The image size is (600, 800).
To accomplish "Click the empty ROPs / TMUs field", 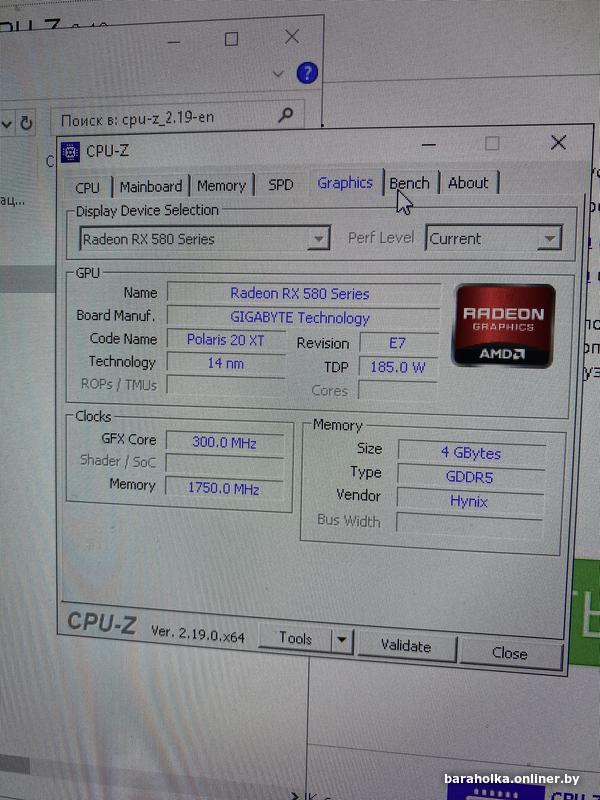I will pyautogui.click(x=226, y=385).
